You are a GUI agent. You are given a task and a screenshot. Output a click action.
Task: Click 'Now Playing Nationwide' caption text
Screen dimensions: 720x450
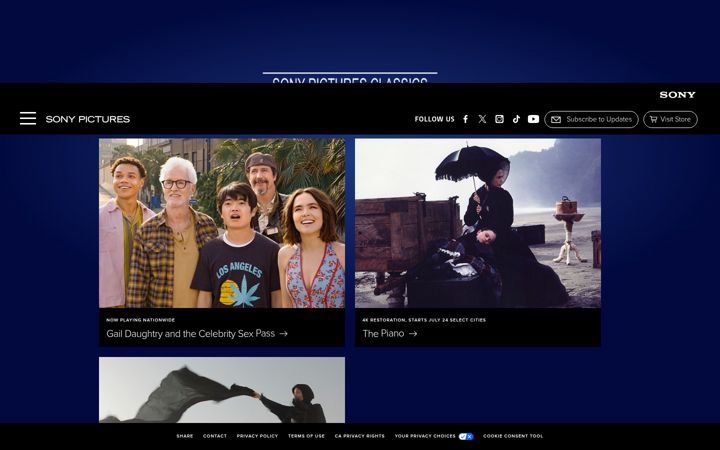[x=141, y=320]
